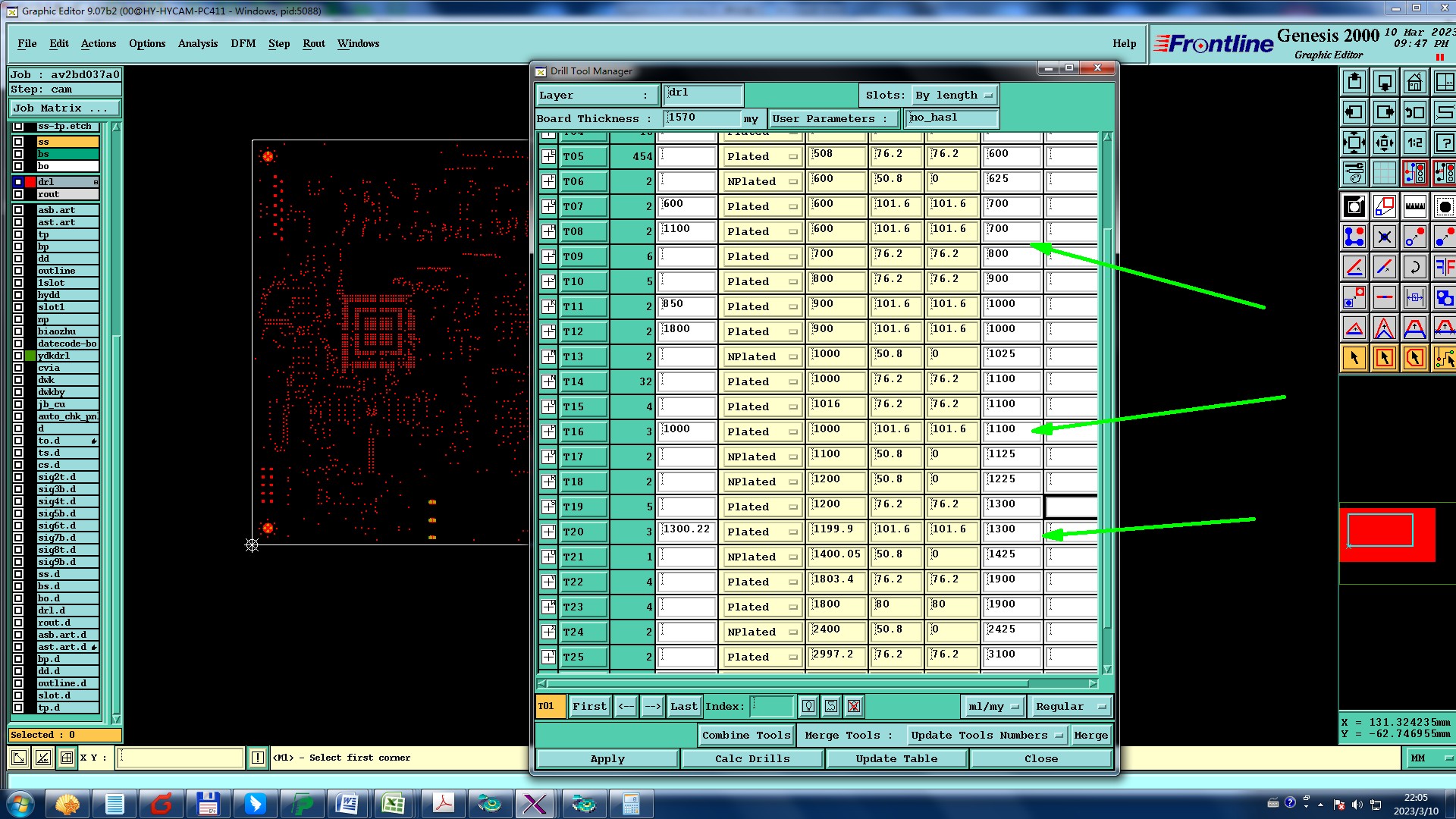Click the mirror flip tool icon
Image resolution: width=1456 pixels, height=819 pixels.
1444,267
